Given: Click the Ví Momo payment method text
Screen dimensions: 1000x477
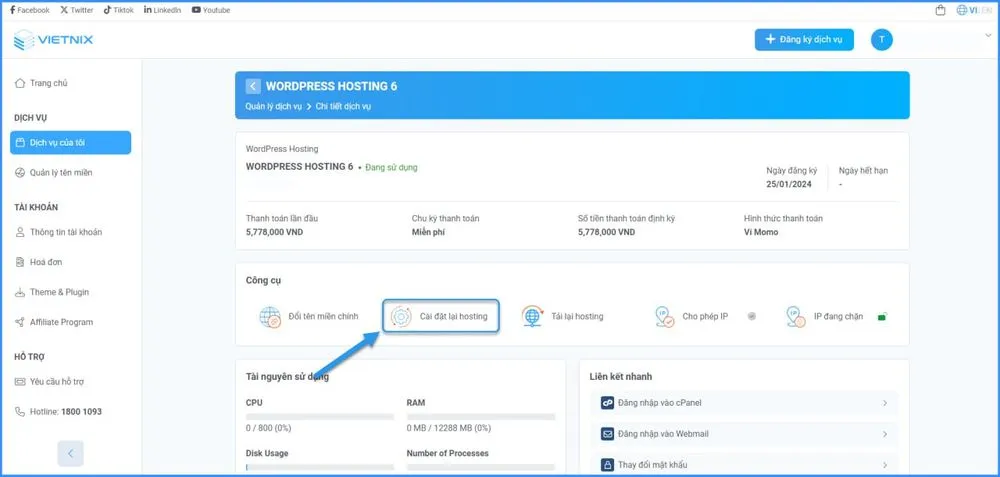Looking at the screenshot, I should pos(761,232).
